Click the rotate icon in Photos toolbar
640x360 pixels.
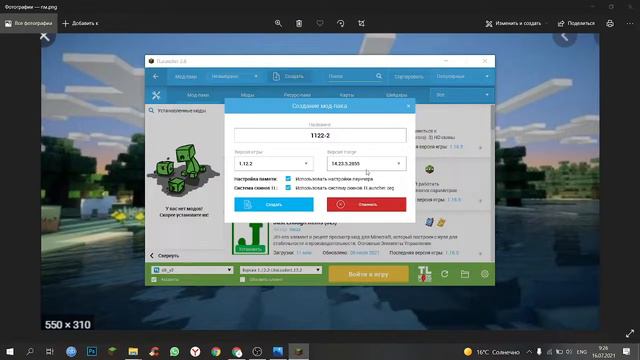tap(341, 23)
